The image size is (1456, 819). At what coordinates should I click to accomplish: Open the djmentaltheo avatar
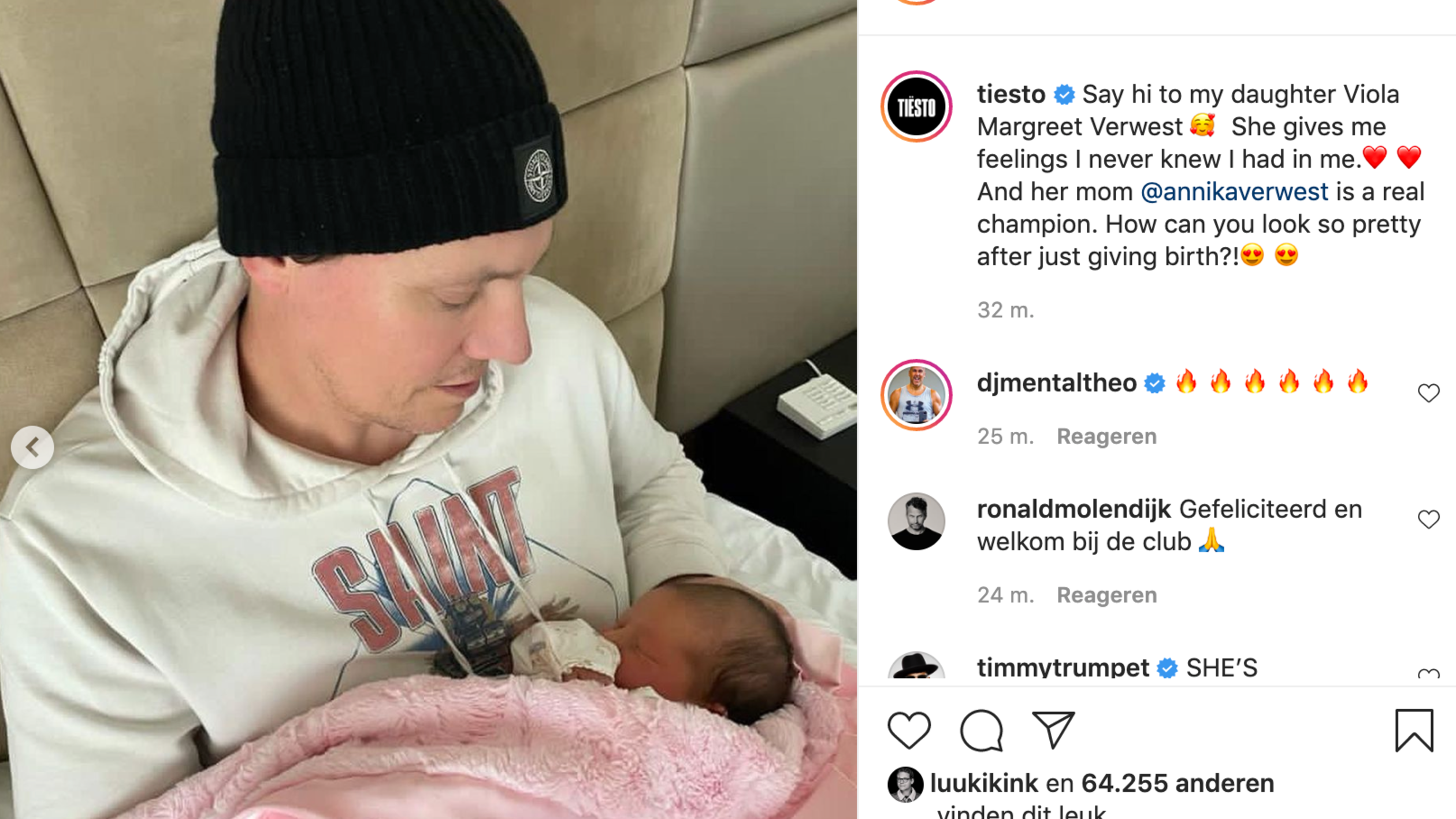[x=916, y=395]
